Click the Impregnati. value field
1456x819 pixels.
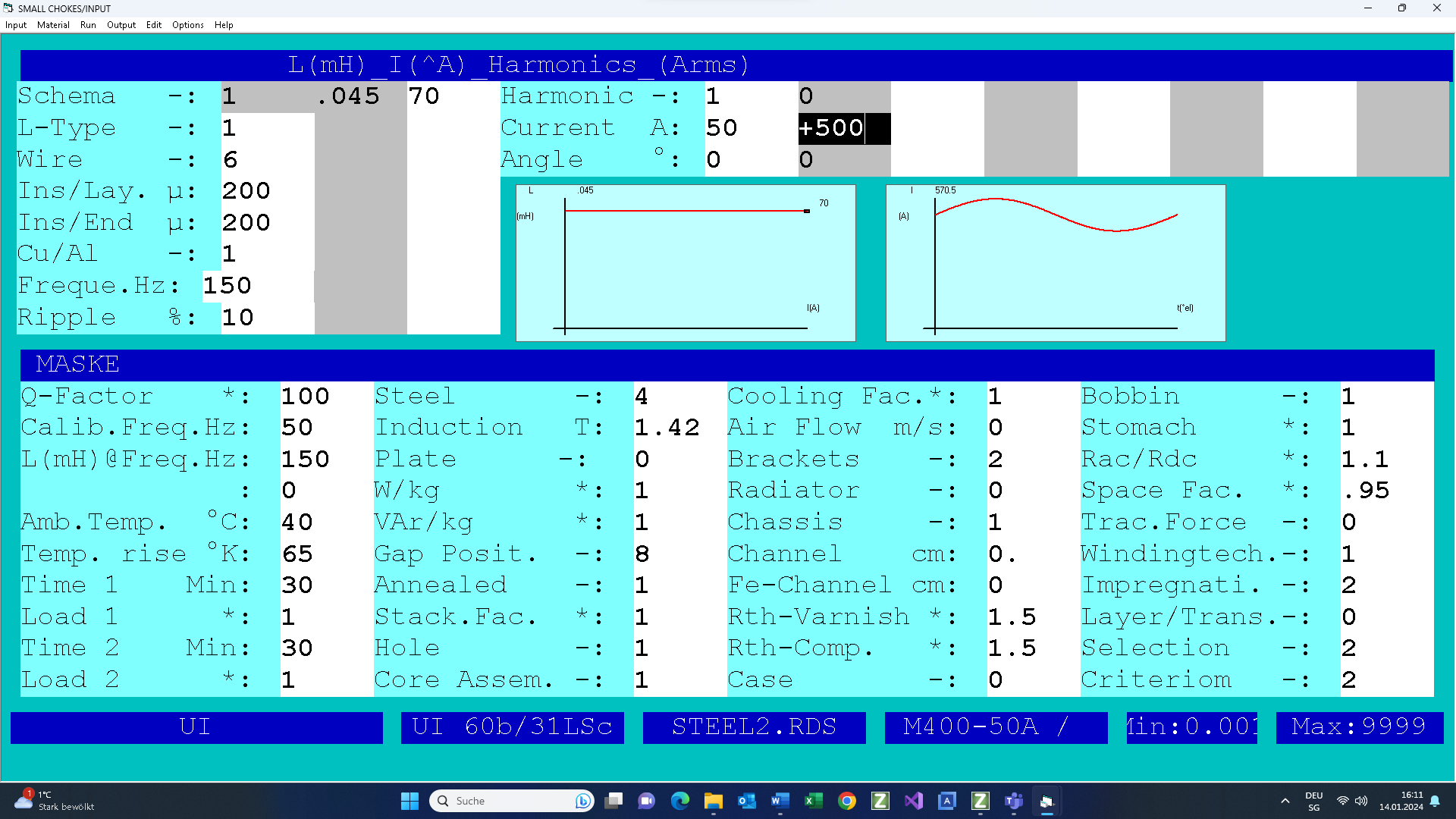coord(1387,585)
